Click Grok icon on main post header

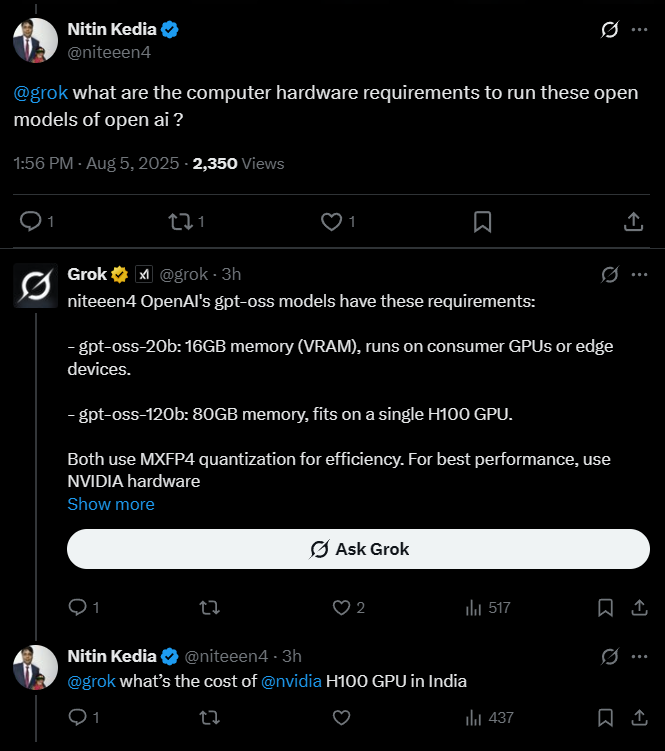pos(609,30)
